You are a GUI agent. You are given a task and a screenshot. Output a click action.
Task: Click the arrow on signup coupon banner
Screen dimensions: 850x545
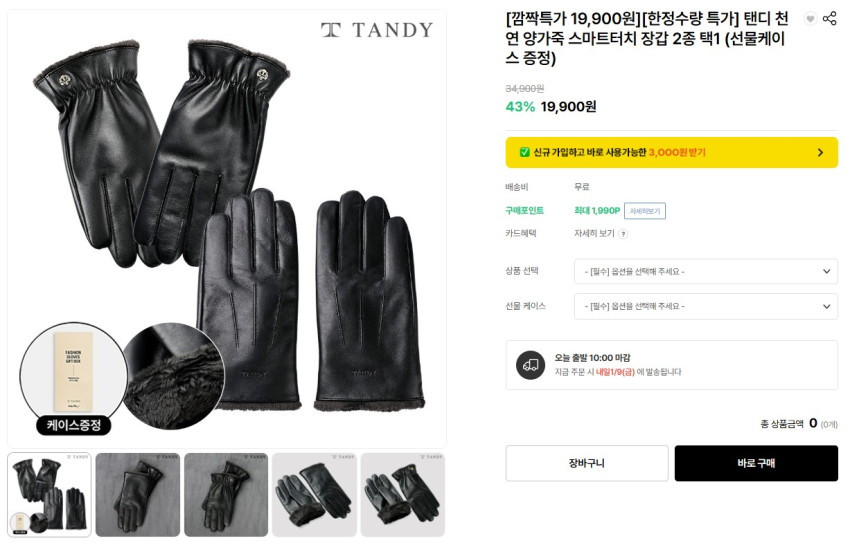point(820,153)
